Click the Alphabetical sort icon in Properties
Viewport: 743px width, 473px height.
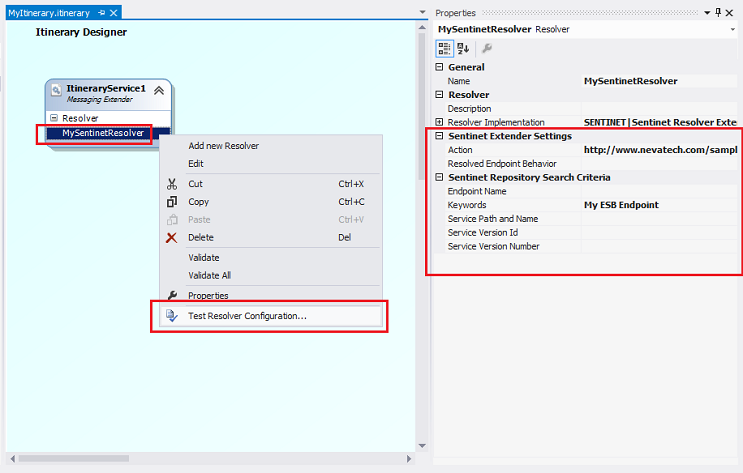pos(463,47)
